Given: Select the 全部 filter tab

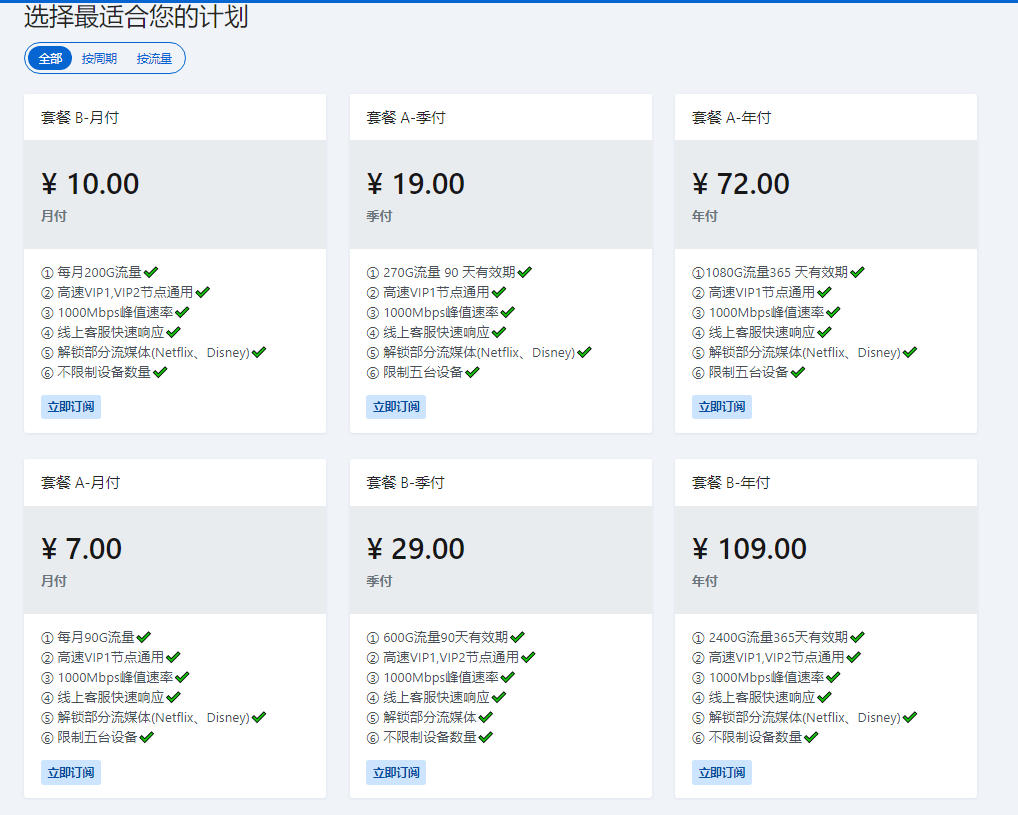Looking at the screenshot, I should [x=50, y=59].
